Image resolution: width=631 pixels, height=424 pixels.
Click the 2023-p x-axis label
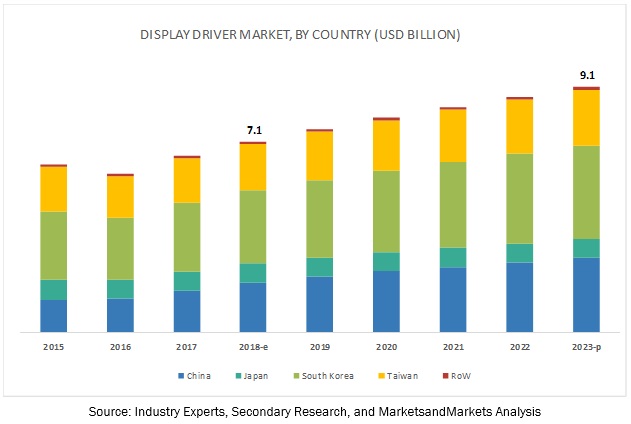(586, 346)
